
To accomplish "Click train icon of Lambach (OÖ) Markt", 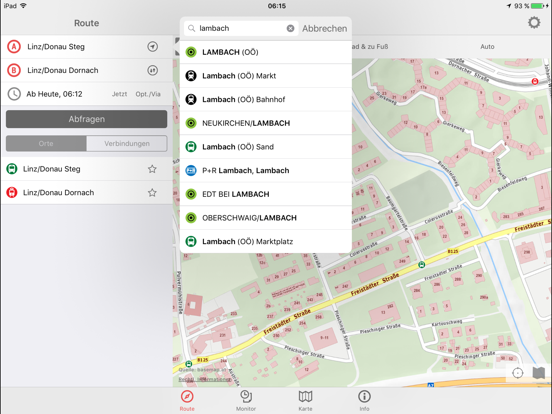I will point(191,76).
